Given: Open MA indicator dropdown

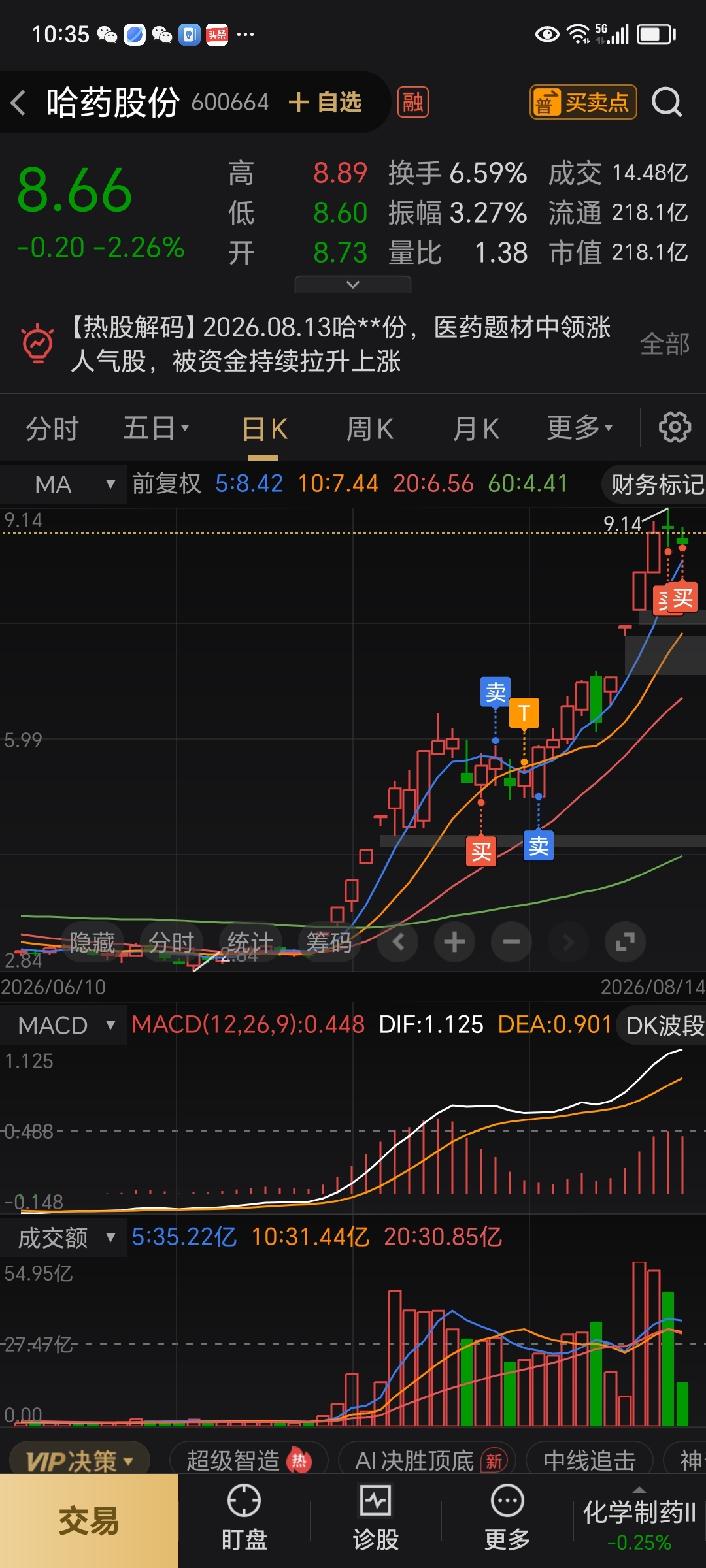Looking at the screenshot, I should 63,484.
